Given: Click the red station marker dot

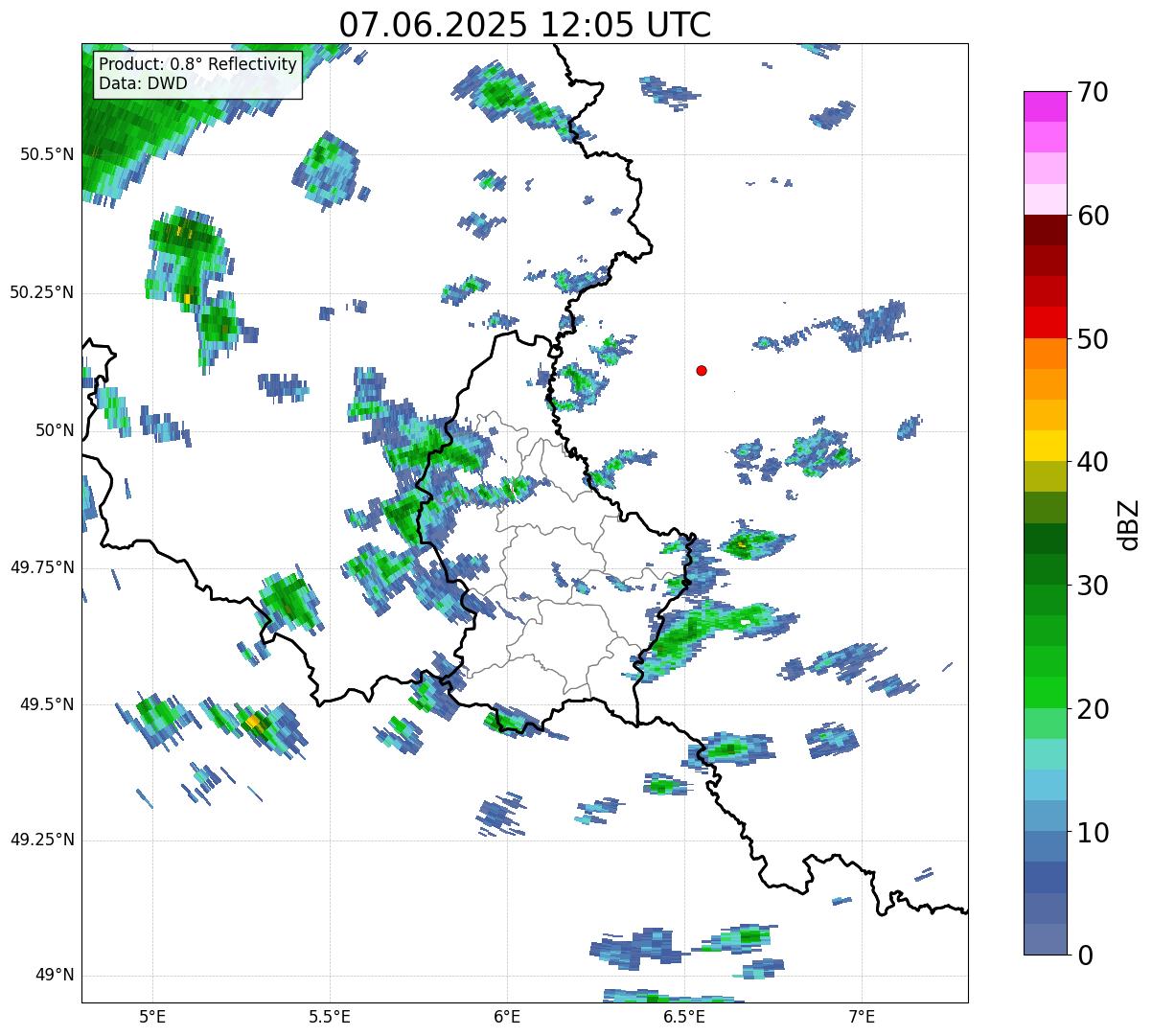Looking at the screenshot, I should (x=702, y=370).
